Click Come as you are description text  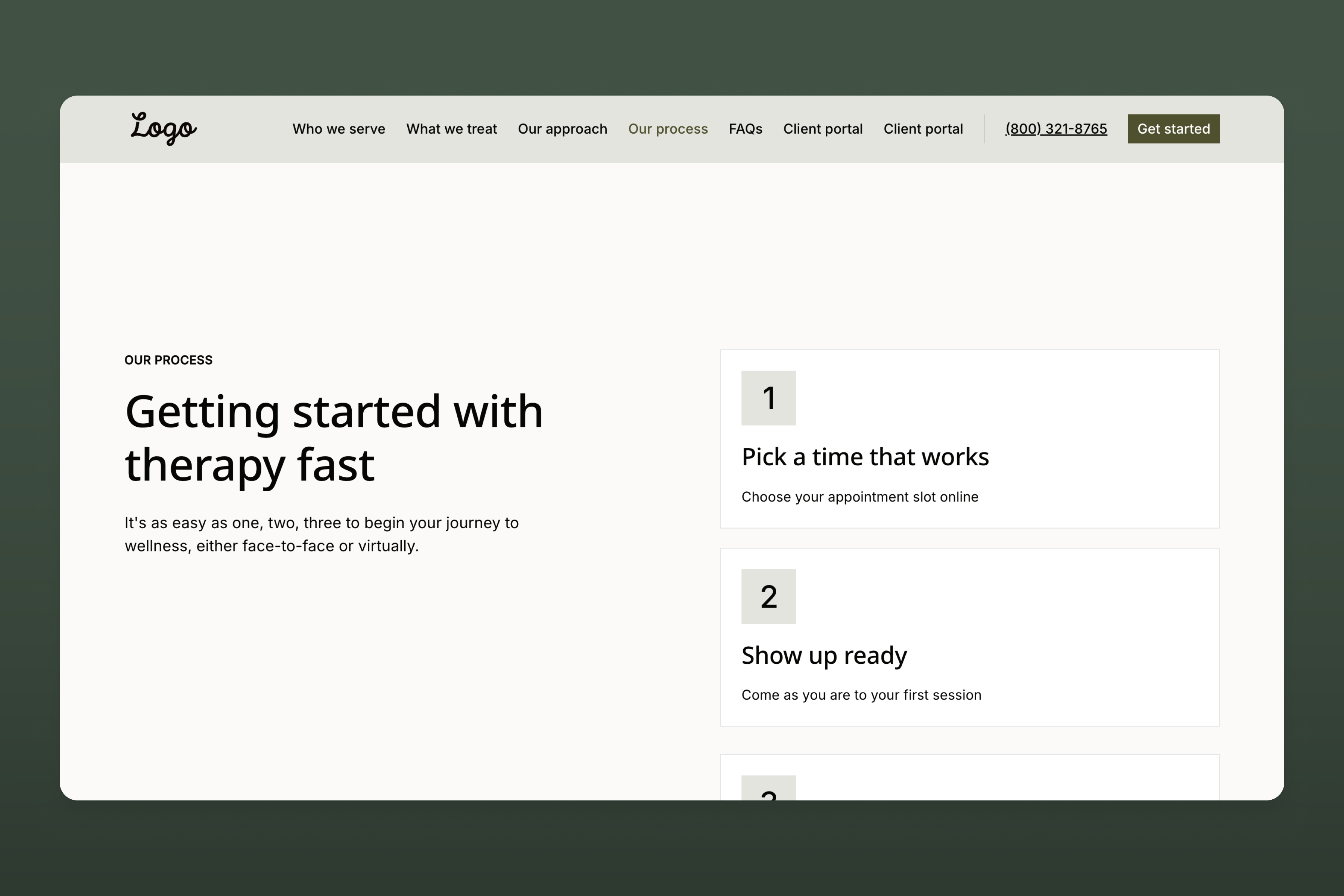click(861, 695)
